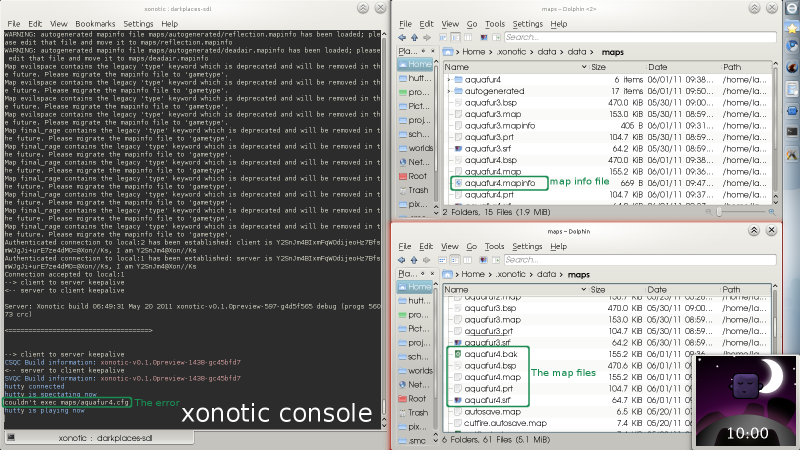The width and height of the screenshot is (800, 450).
Task: Zoom out icon in Dolphin <2> status bar
Action: (x=709, y=212)
